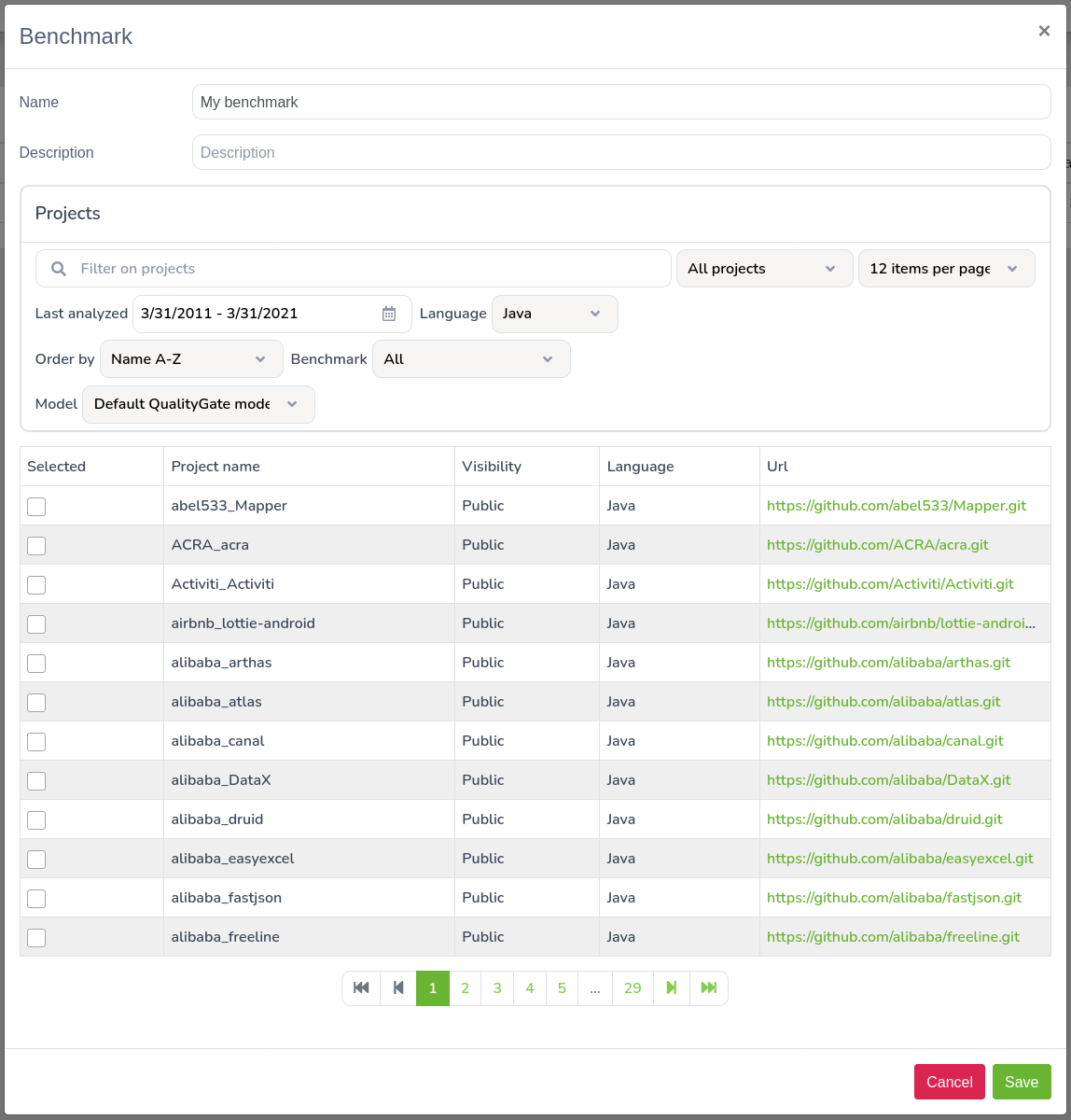Jump to page 29 of projects
This screenshot has width=1071, height=1120.
(633, 988)
